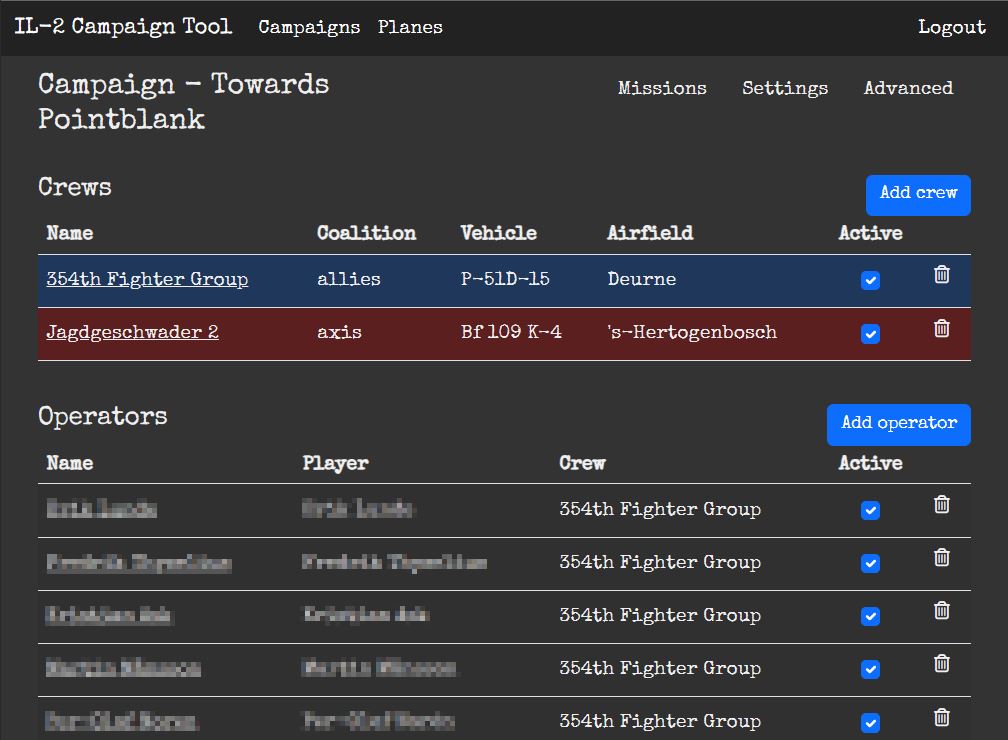The image size is (1008, 740).
Task: Go to the Planes page
Action: (x=410, y=27)
